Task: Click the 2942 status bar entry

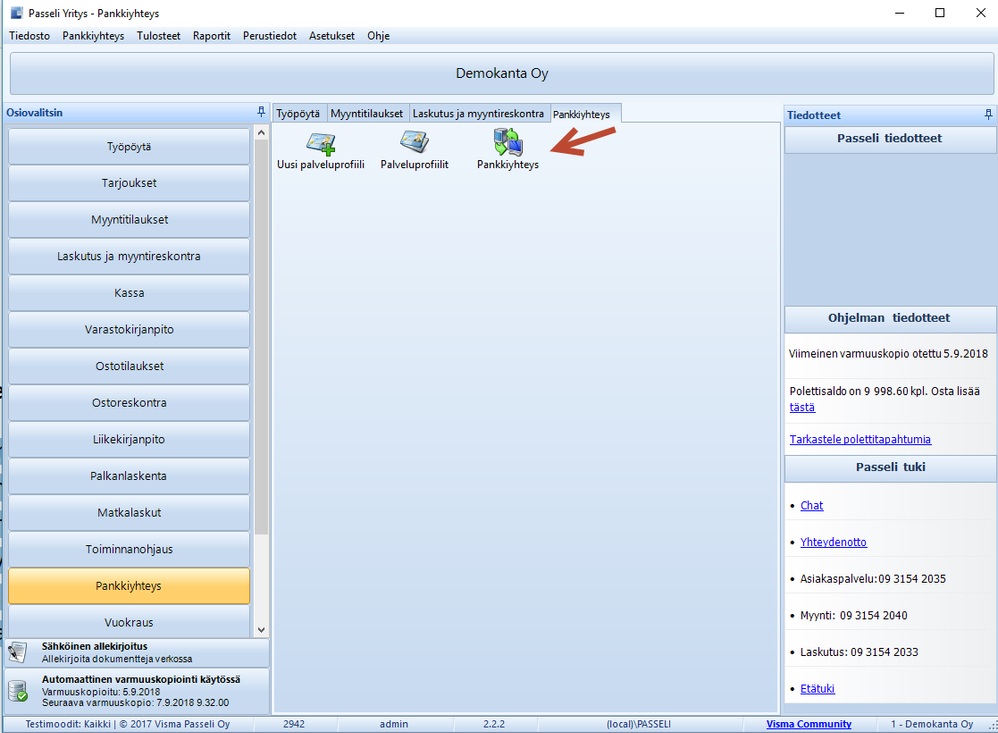Action: click(x=294, y=724)
